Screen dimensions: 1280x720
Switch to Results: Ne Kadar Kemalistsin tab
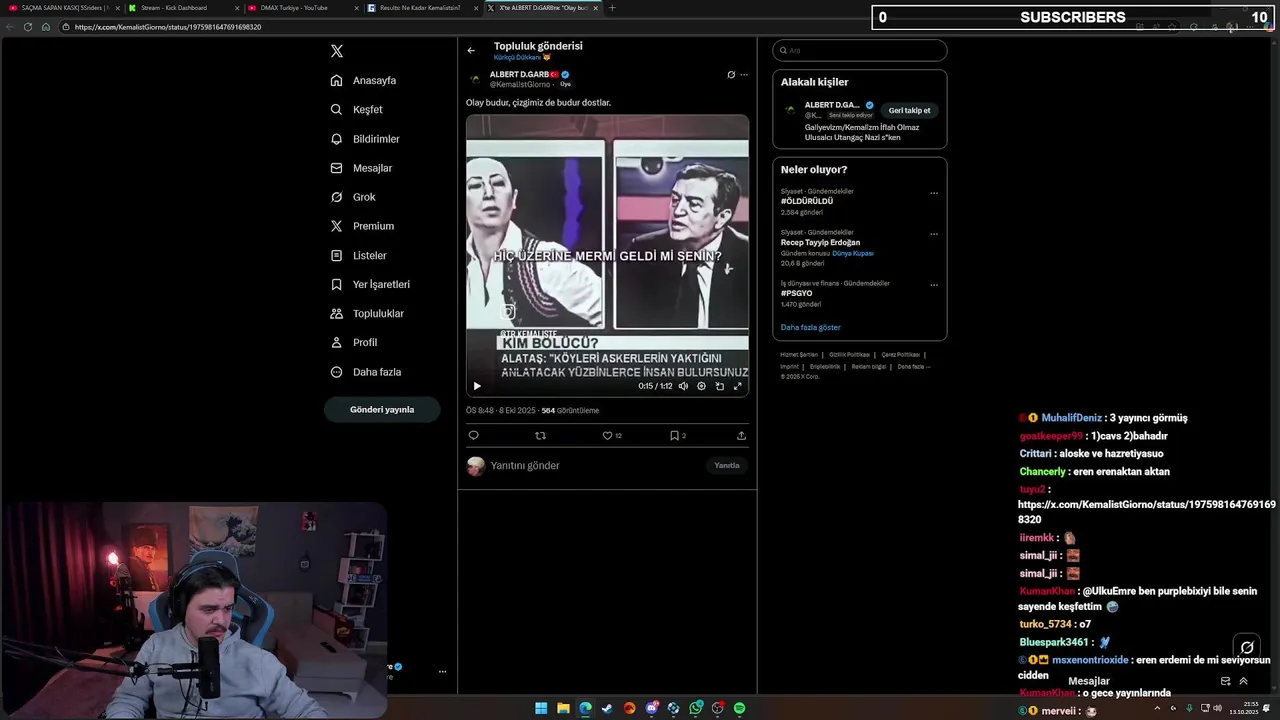point(421,8)
